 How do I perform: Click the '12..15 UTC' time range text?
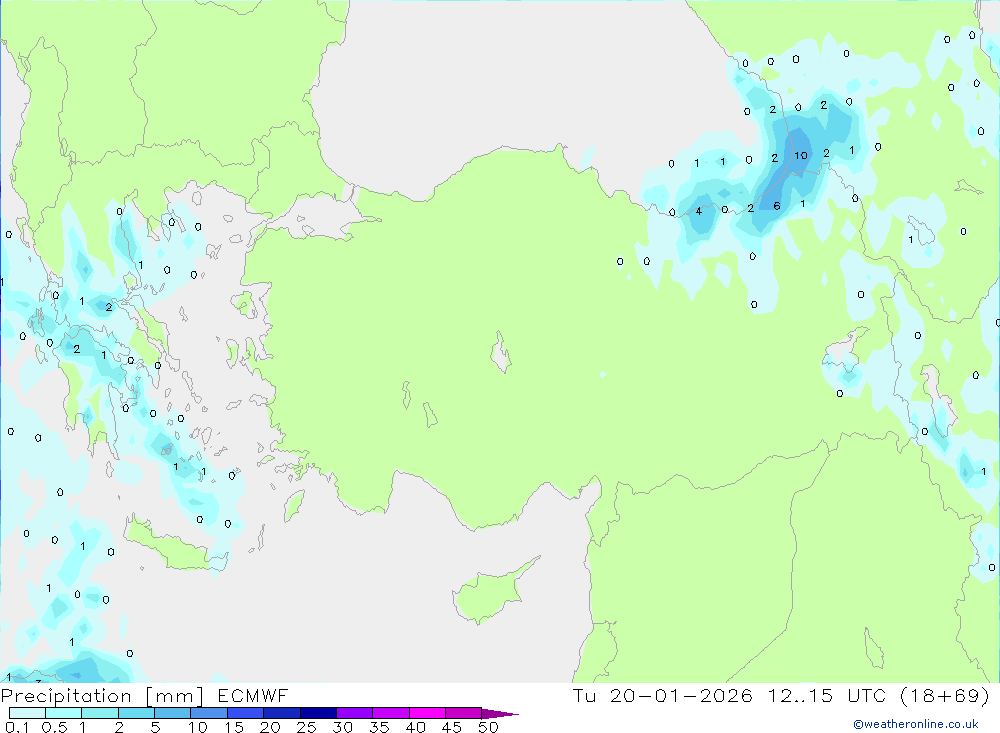pos(827,695)
